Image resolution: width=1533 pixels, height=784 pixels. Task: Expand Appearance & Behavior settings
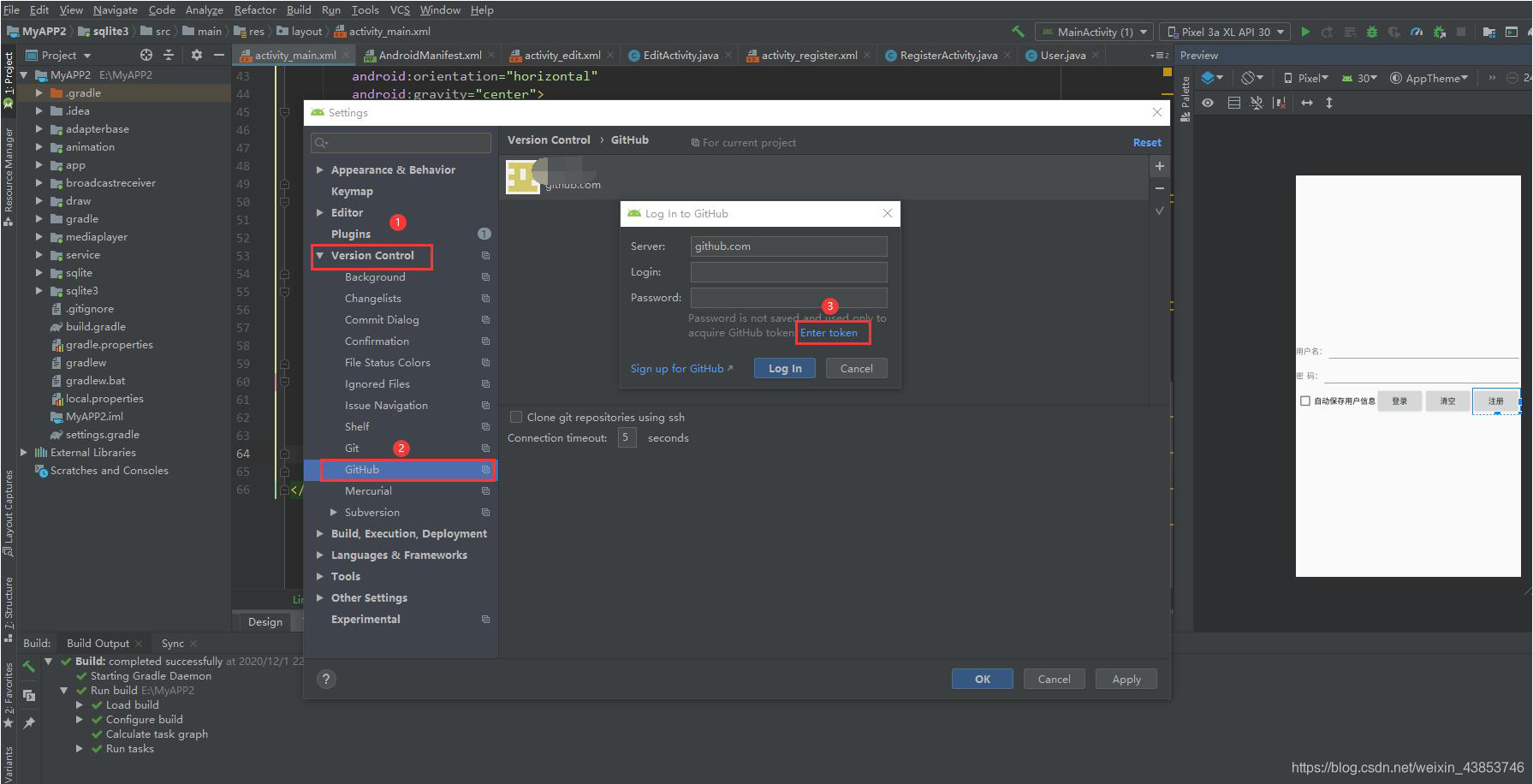(x=320, y=169)
